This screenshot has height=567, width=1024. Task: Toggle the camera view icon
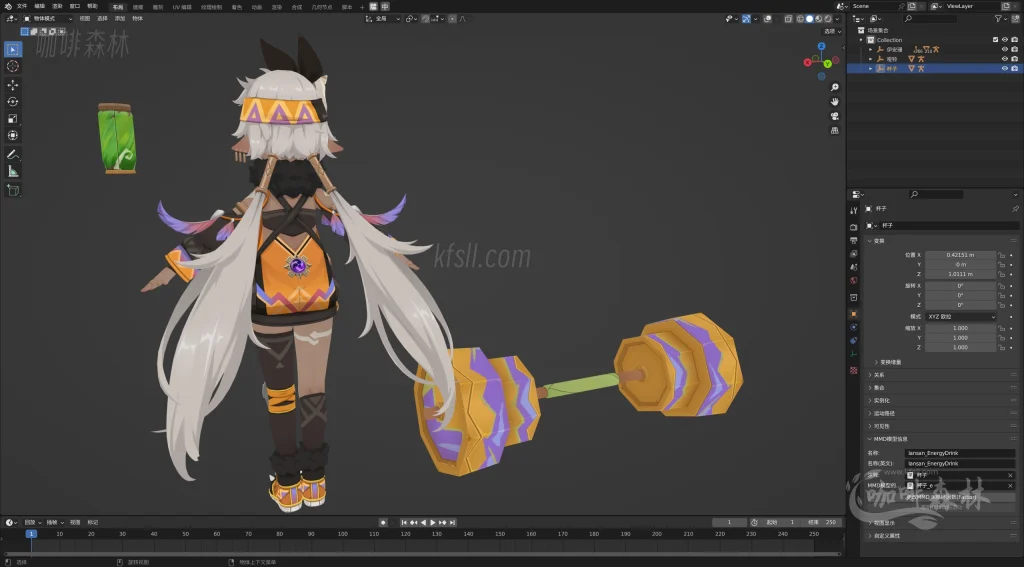tap(835, 116)
